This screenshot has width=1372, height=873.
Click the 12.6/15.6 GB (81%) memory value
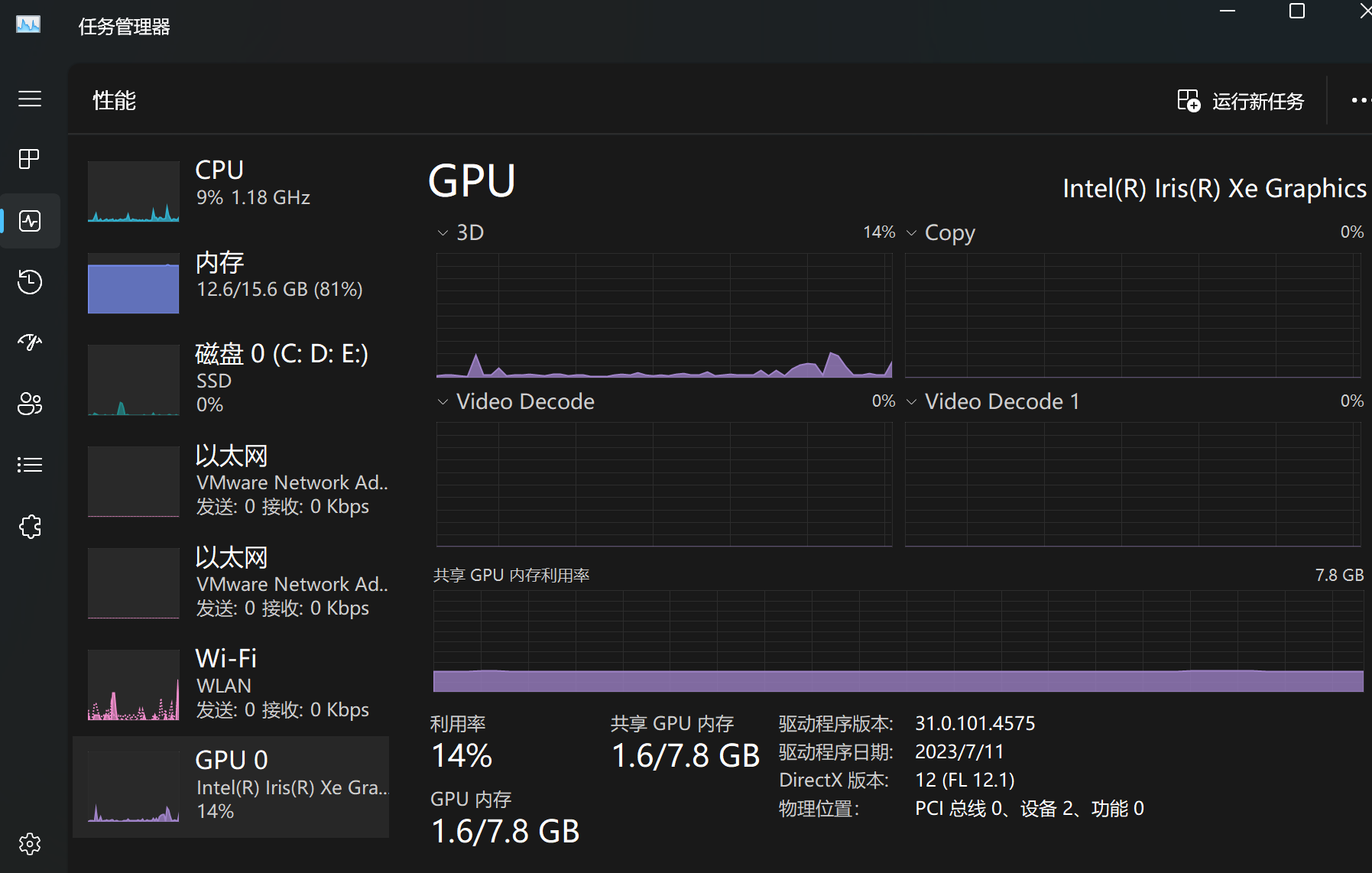pyautogui.click(x=280, y=289)
